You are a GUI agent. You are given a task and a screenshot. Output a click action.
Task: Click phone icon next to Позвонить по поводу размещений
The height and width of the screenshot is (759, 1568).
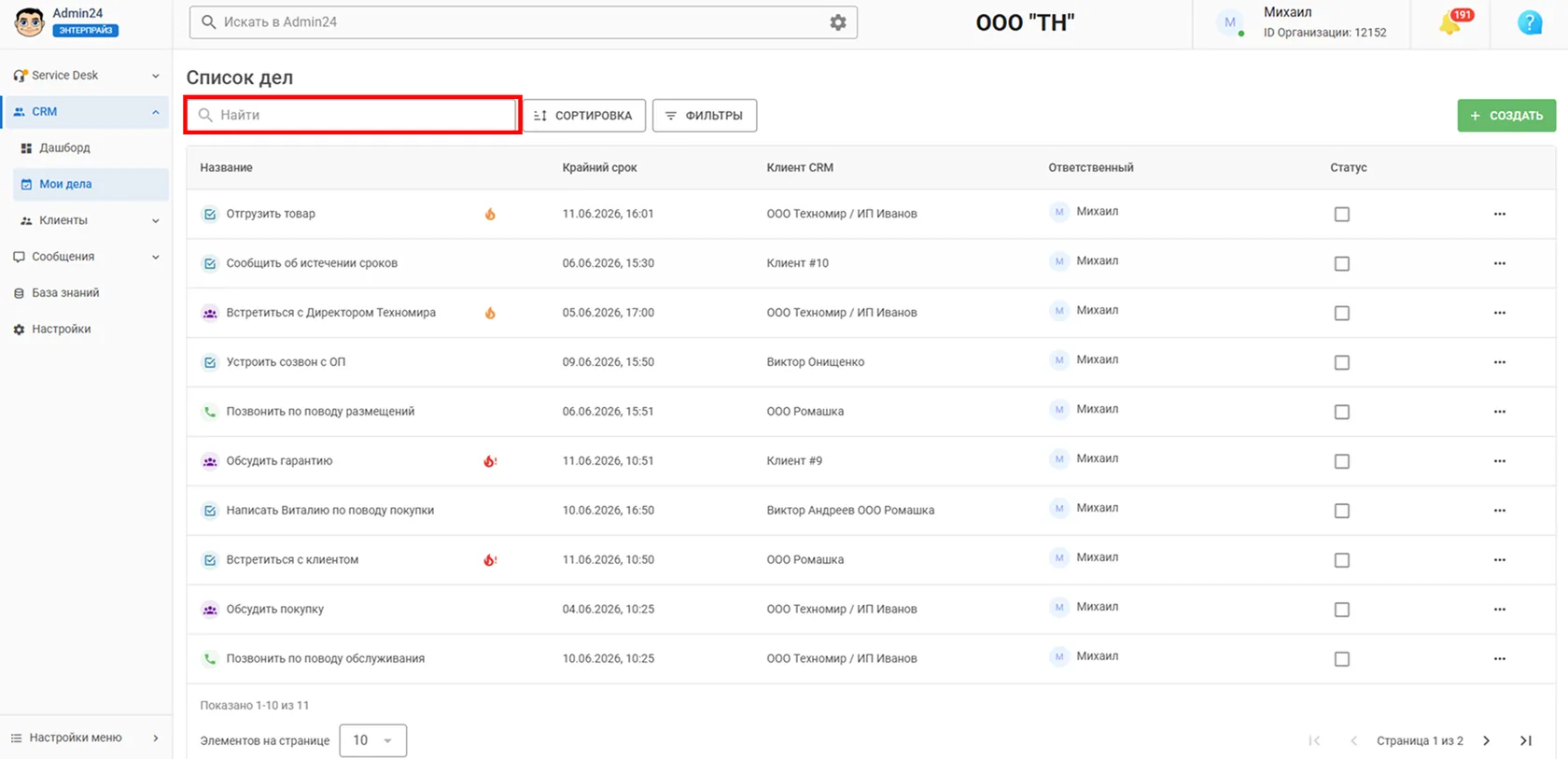pos(210,412)
